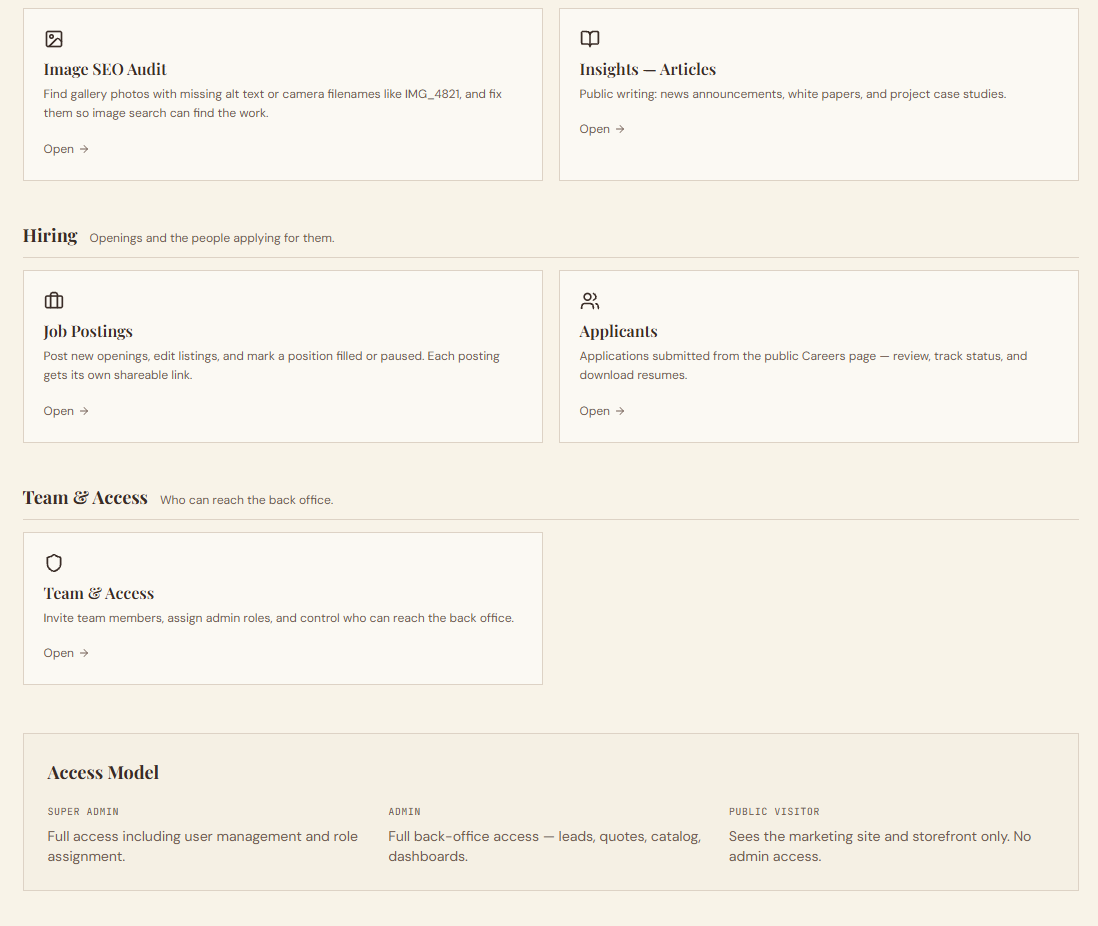This screenshot has width=1098, height=926.
Task: Click the Image SEO Audit picture icon
Action: (54, 39)
